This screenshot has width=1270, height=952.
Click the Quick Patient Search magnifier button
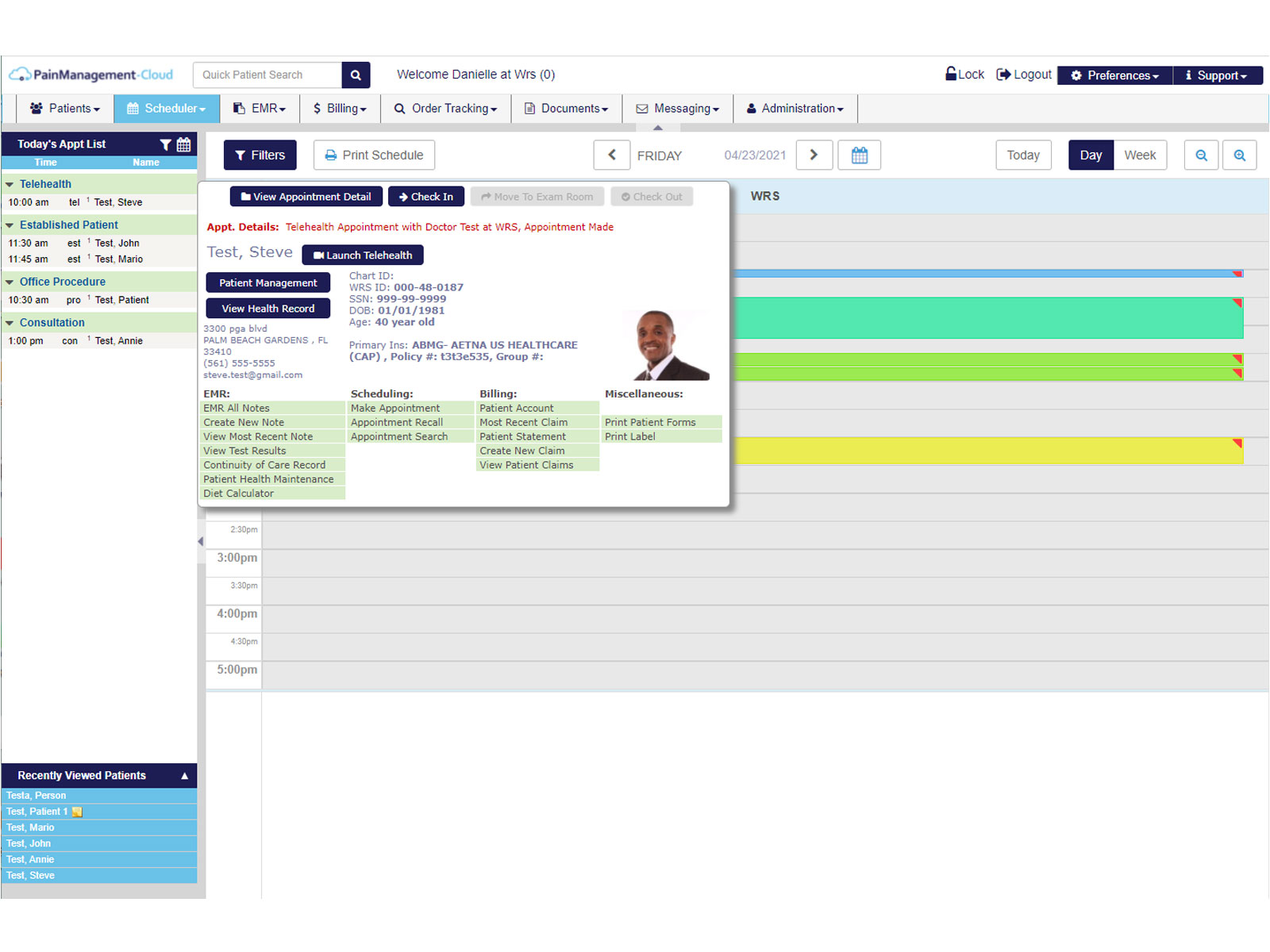pos(356,75)
